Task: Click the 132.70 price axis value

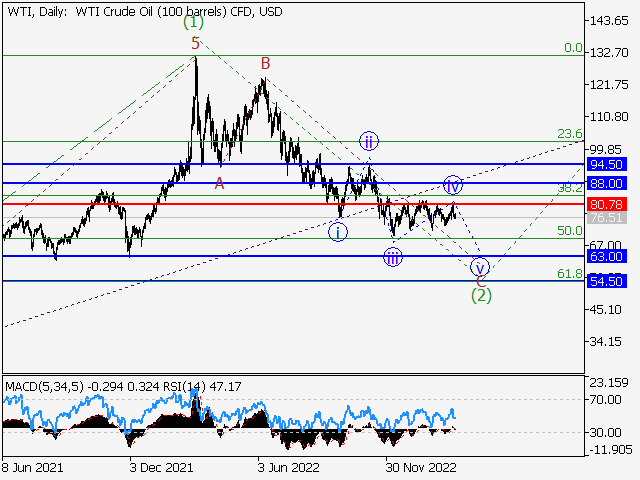Action: pyautogui.click(x=609, y=53)
